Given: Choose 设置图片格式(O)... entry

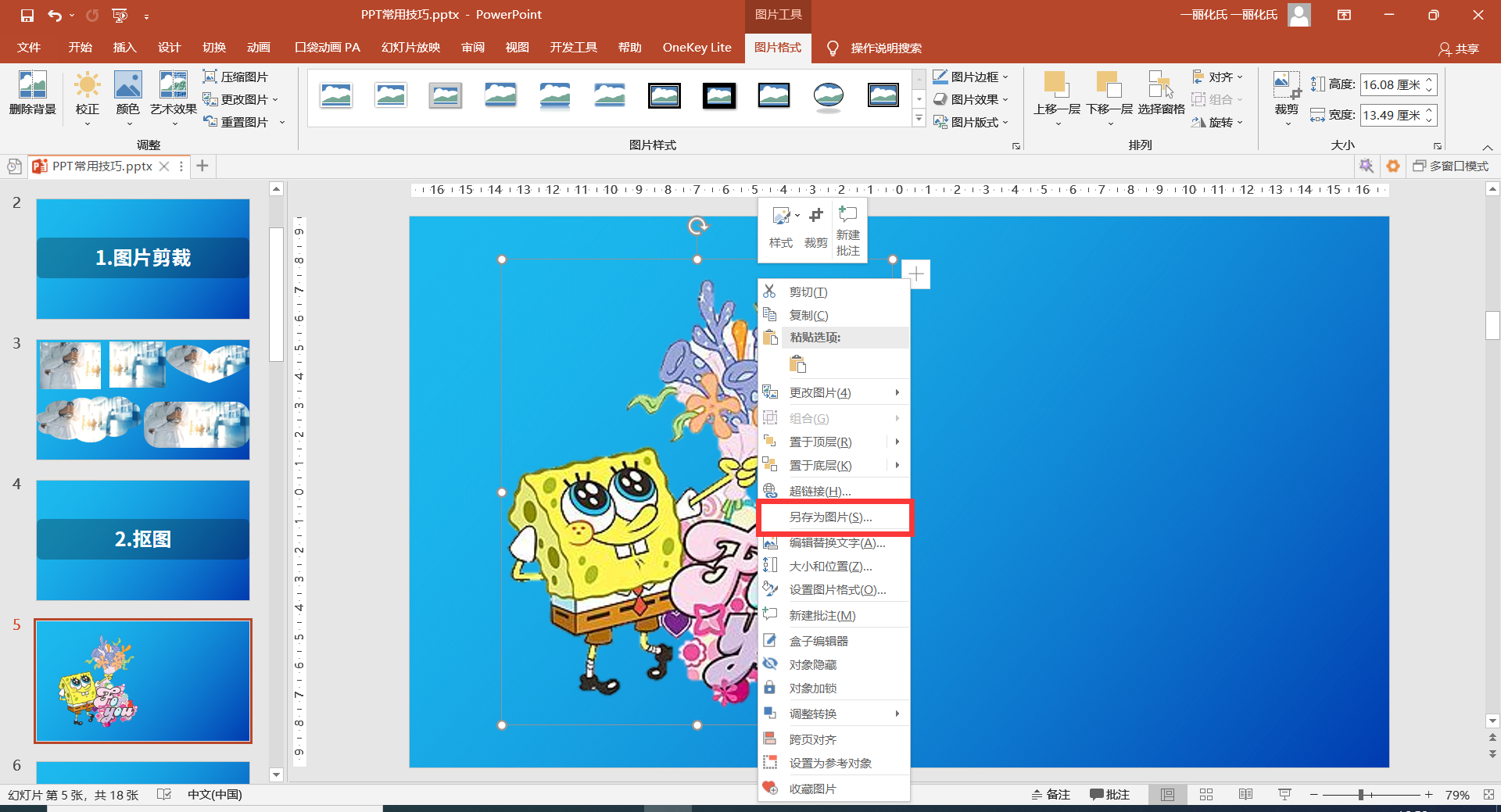Looking at the screenshot, I should point(833,589).
